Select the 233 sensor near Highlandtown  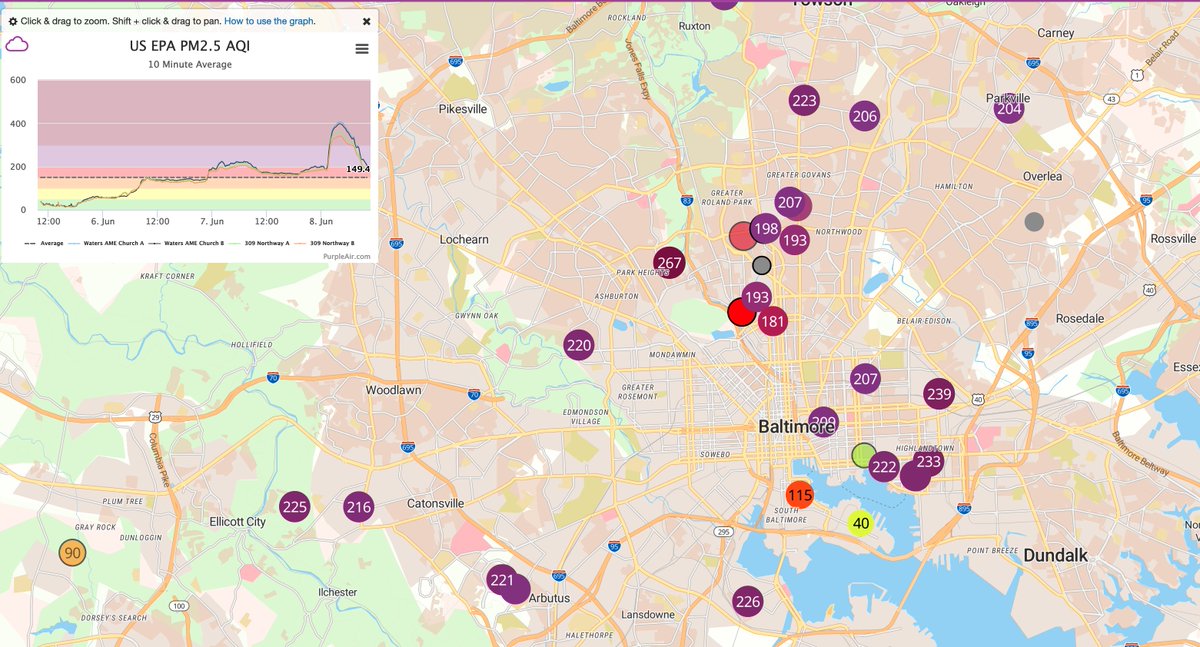928,461
